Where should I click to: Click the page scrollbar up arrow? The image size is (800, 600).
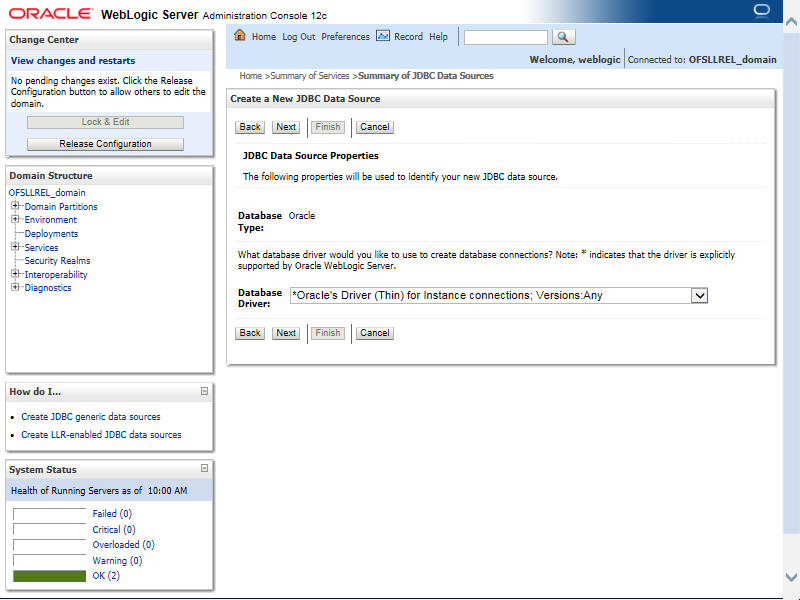tap(791, 22)
